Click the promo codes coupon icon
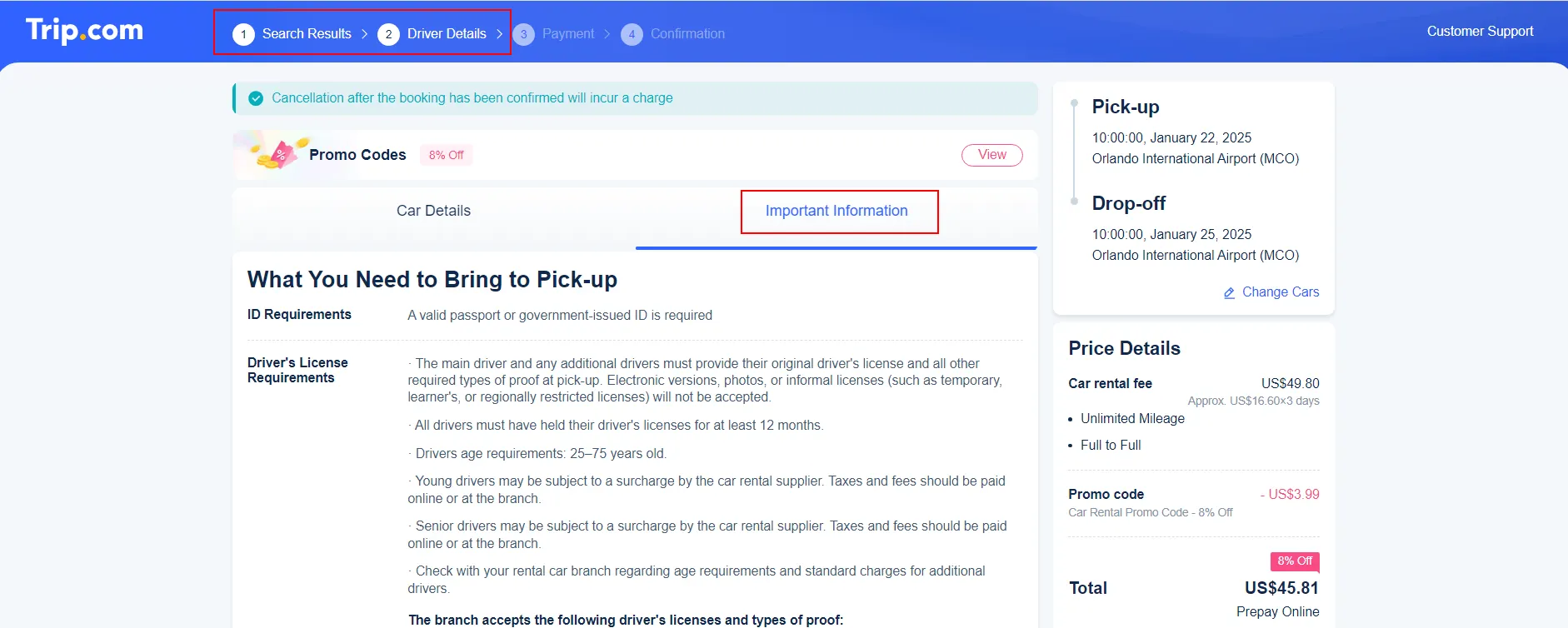 tap(279, 154)
